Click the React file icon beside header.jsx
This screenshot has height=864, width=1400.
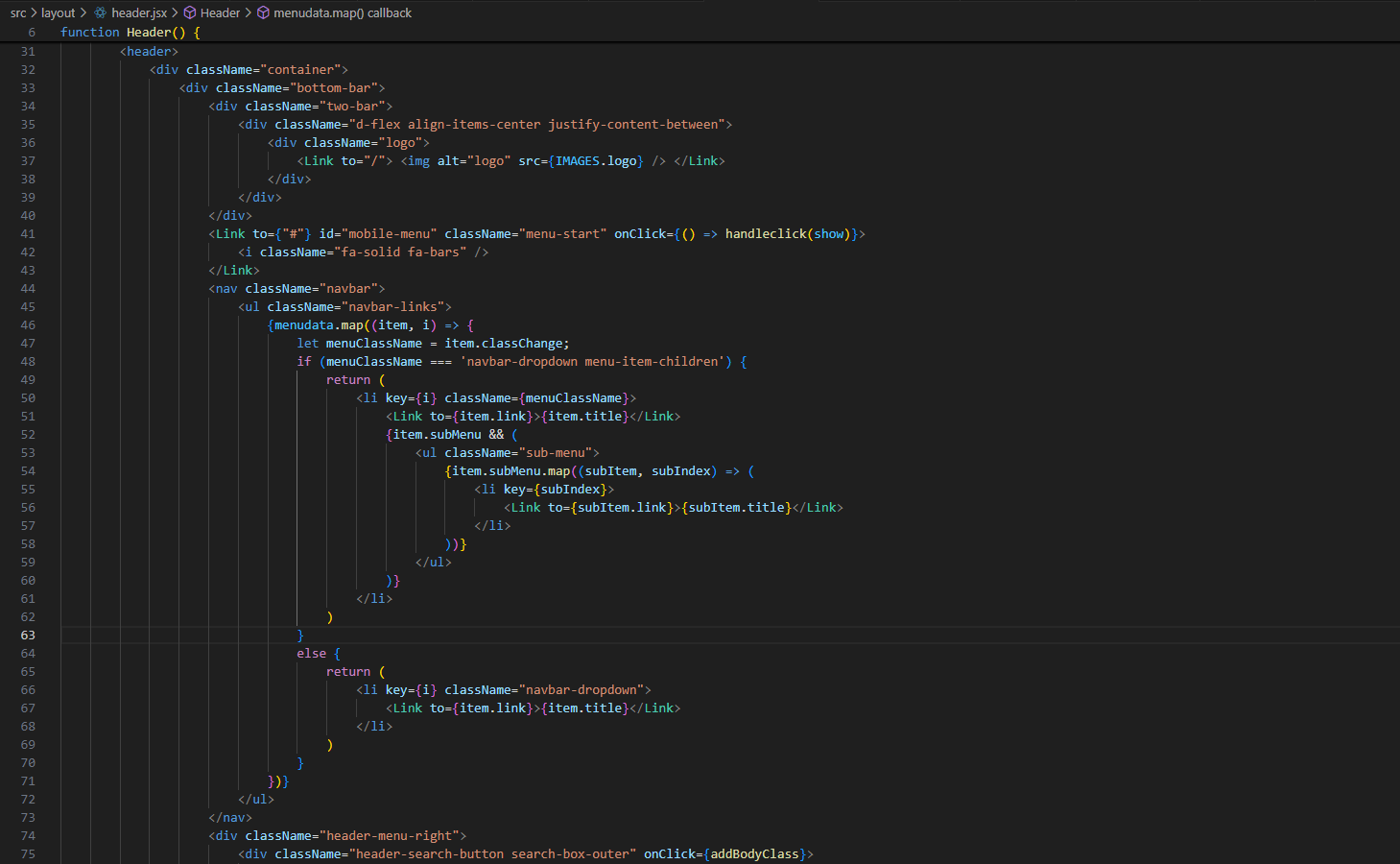[x=100, y=12]
